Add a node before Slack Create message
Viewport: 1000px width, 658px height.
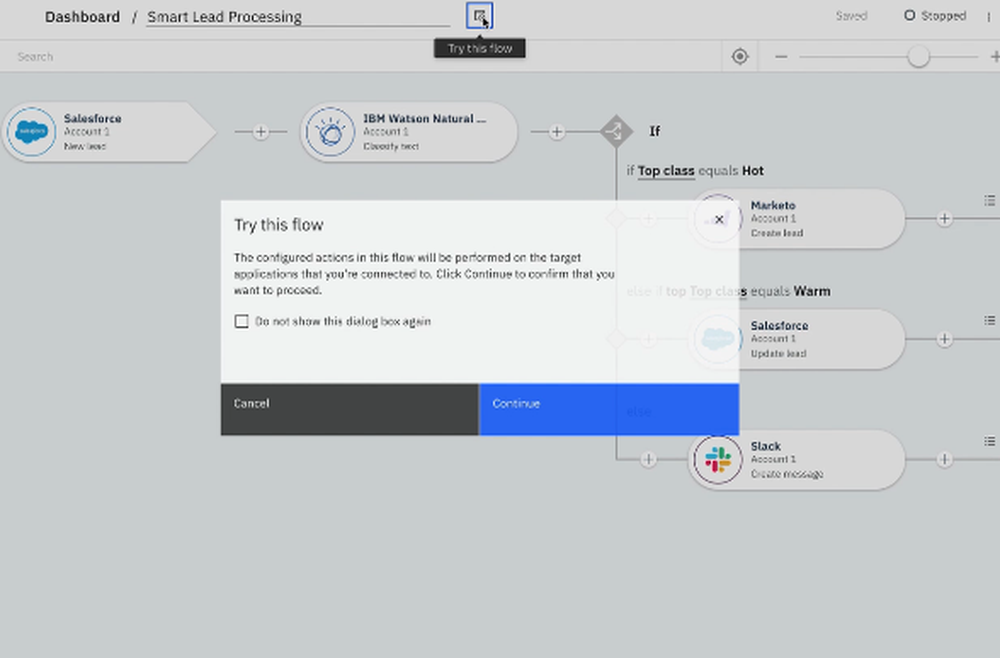click(x=649, y=459)
